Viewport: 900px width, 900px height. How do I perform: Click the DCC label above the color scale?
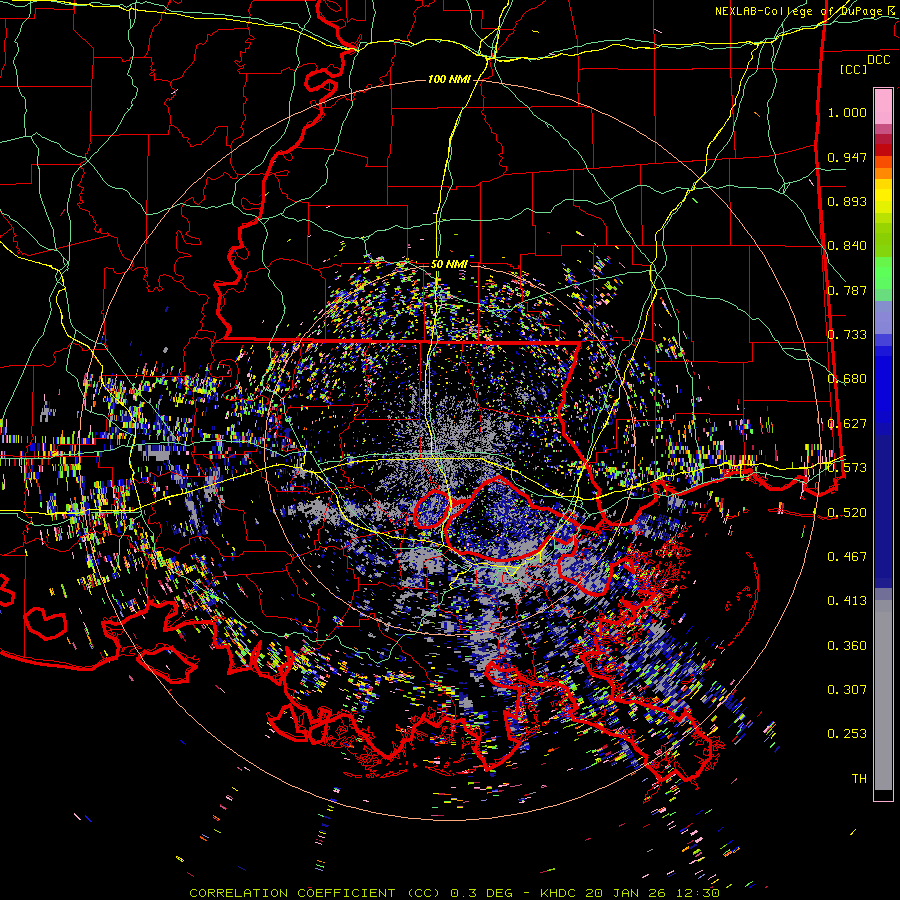(878, 60)
